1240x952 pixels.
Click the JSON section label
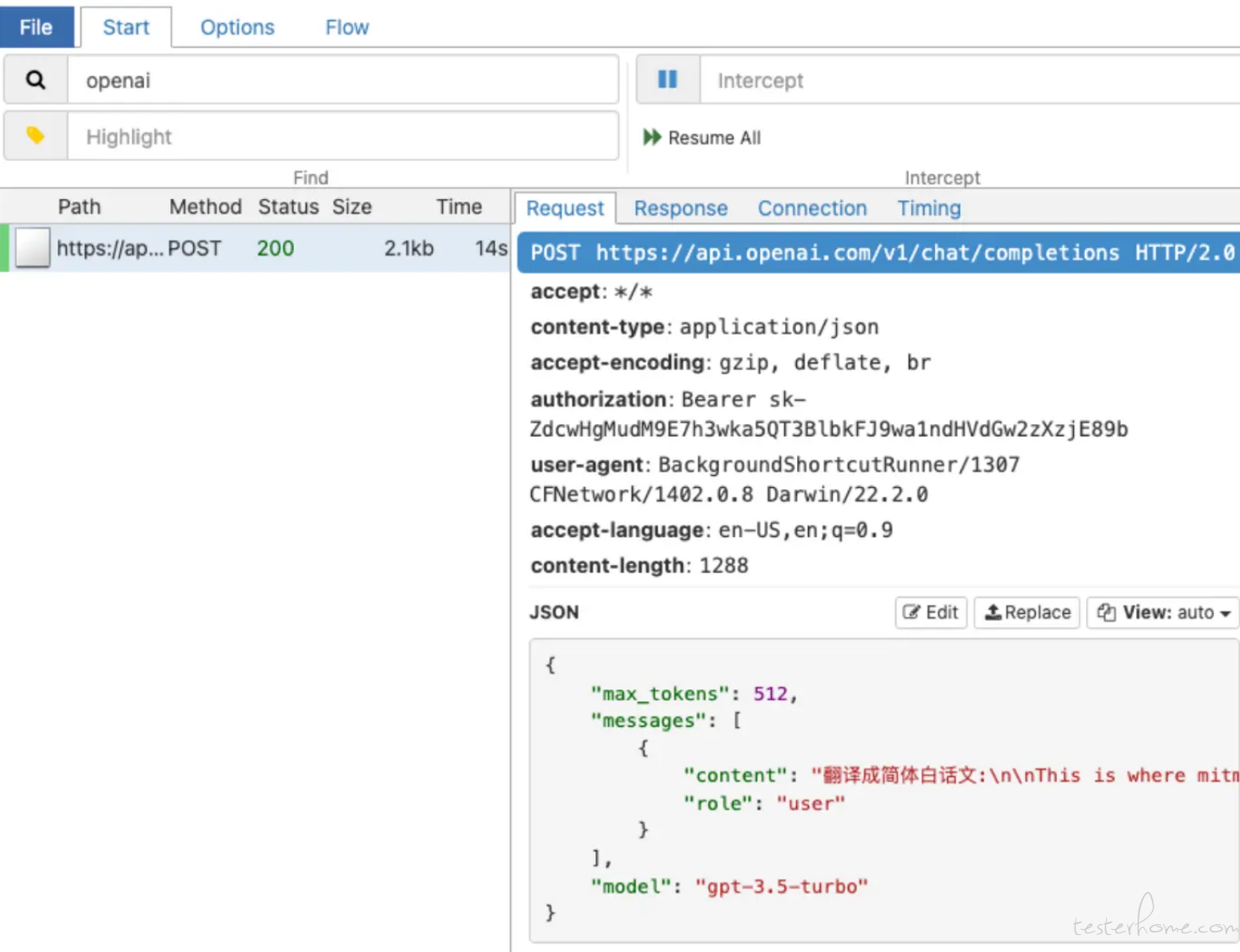554,612
